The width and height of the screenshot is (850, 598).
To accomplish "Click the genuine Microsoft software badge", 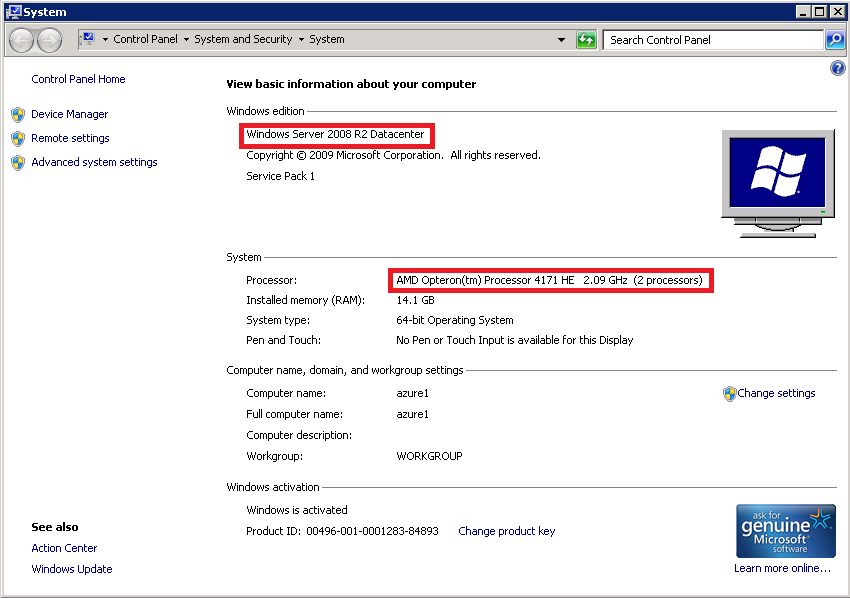I will [785, 531].
